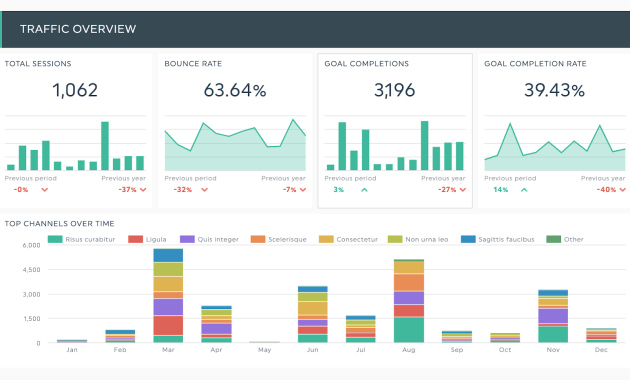Click the February stacked bar

120,336
